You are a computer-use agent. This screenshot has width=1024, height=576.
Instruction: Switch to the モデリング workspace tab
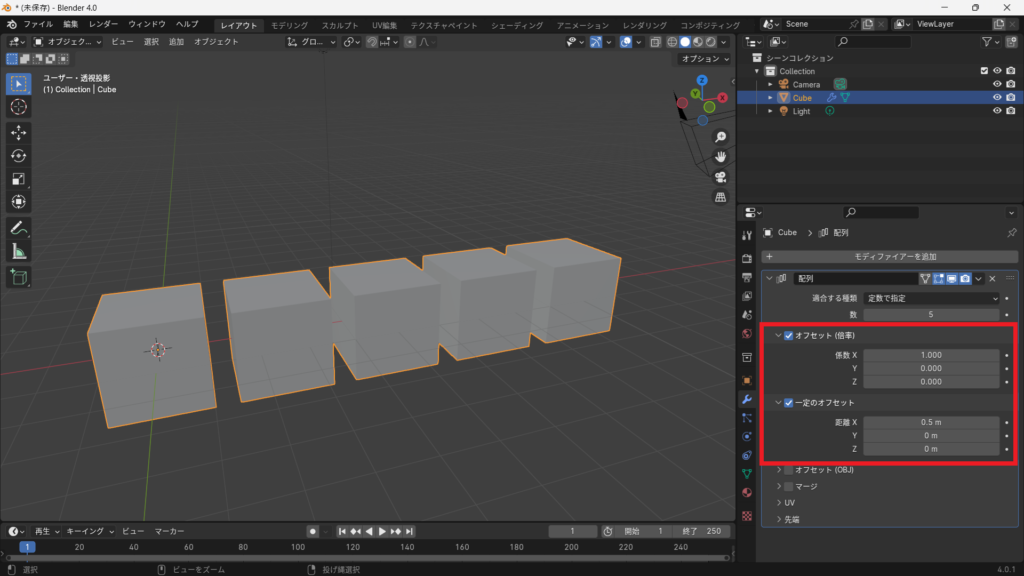[x=290, y=24]
